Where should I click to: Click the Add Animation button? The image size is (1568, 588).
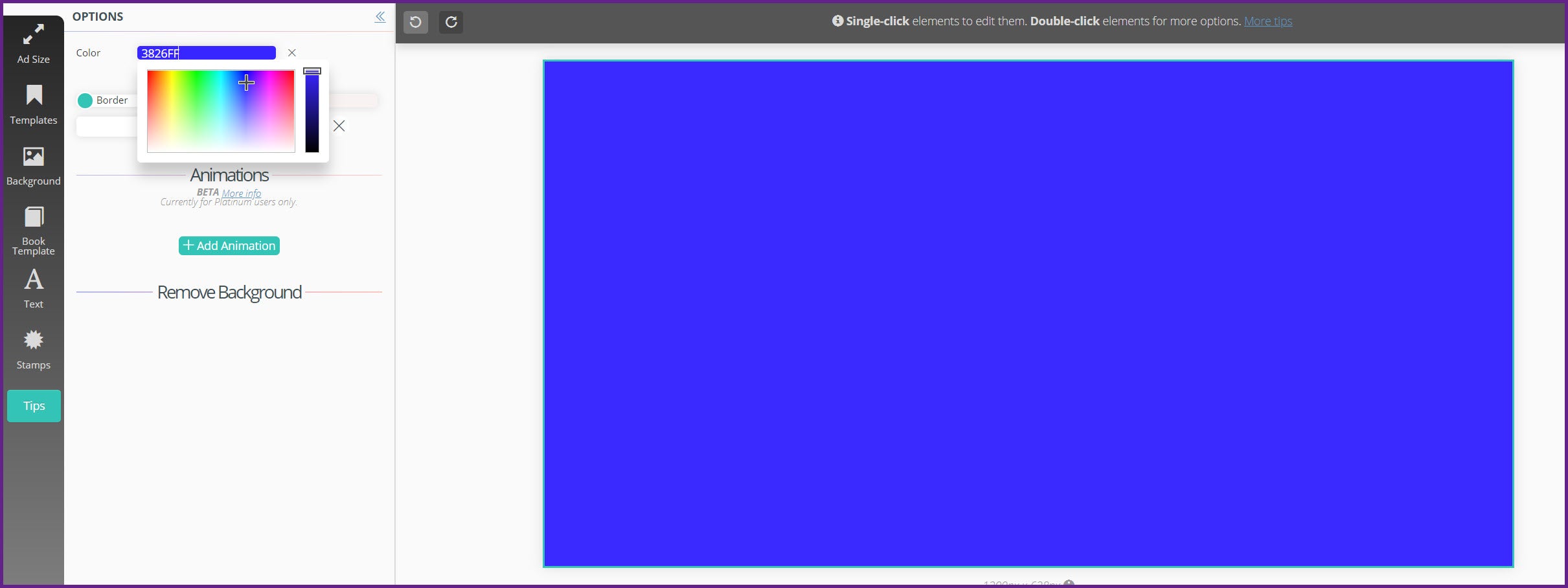pos(229,245)
